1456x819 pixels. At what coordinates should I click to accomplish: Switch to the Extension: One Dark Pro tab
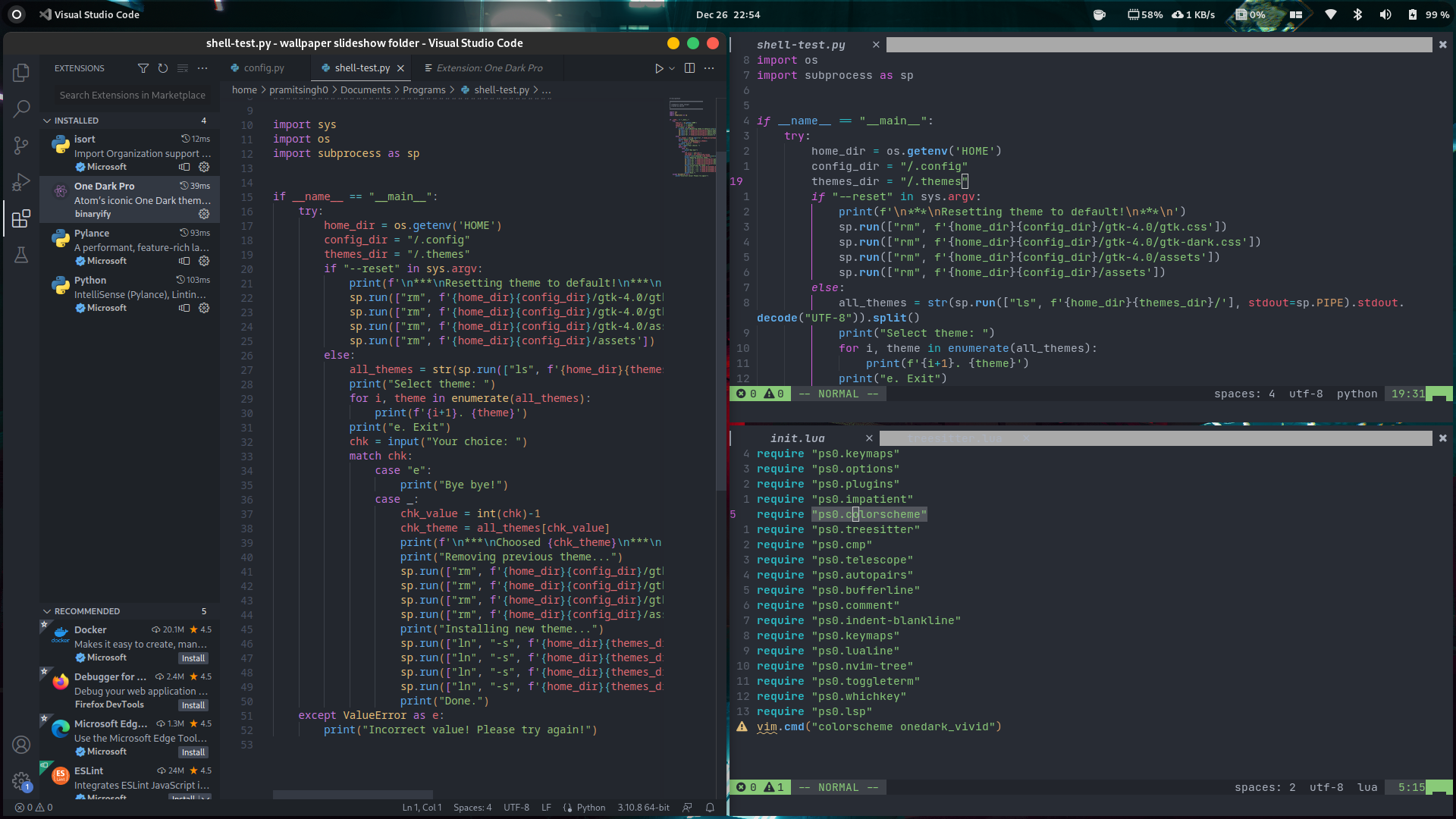(x=490, y=67)
